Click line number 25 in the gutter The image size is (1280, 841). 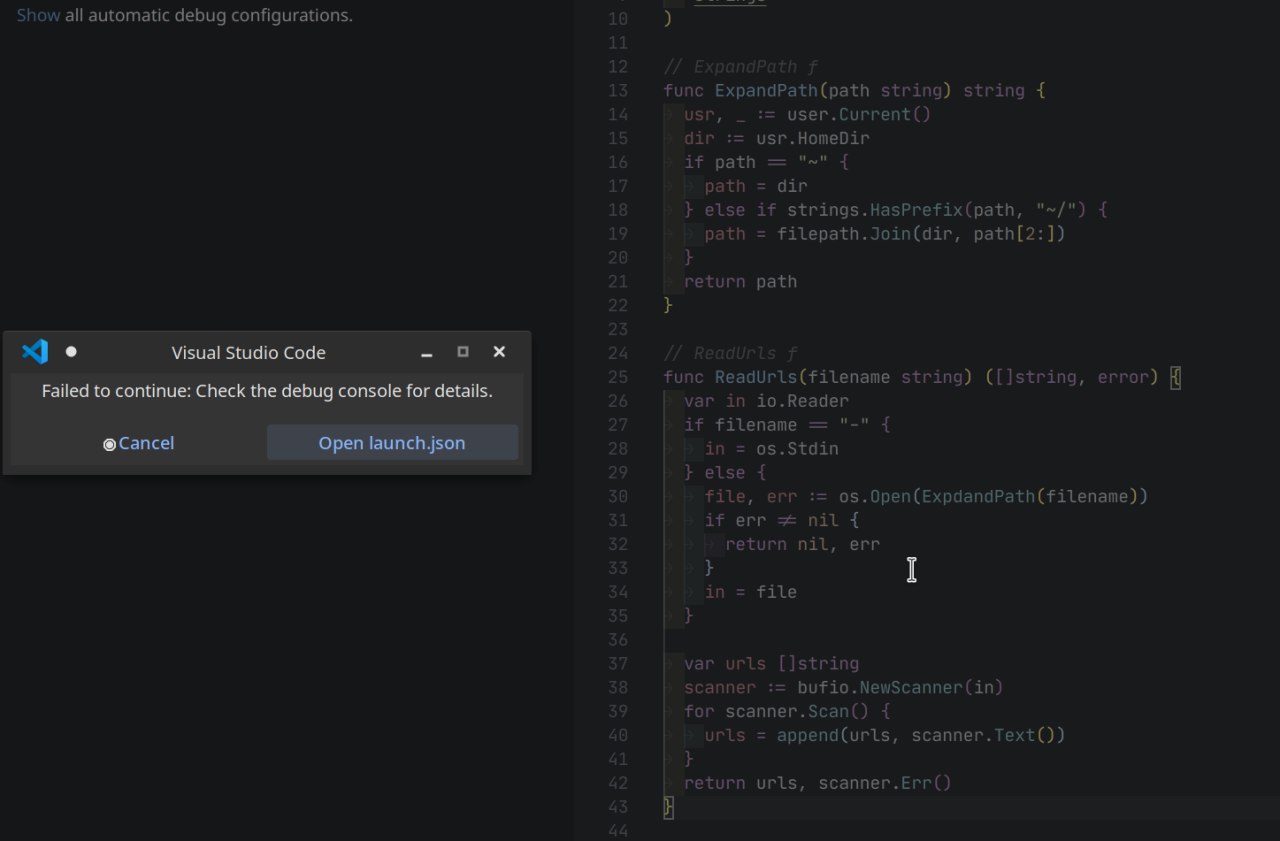point(617,377)
